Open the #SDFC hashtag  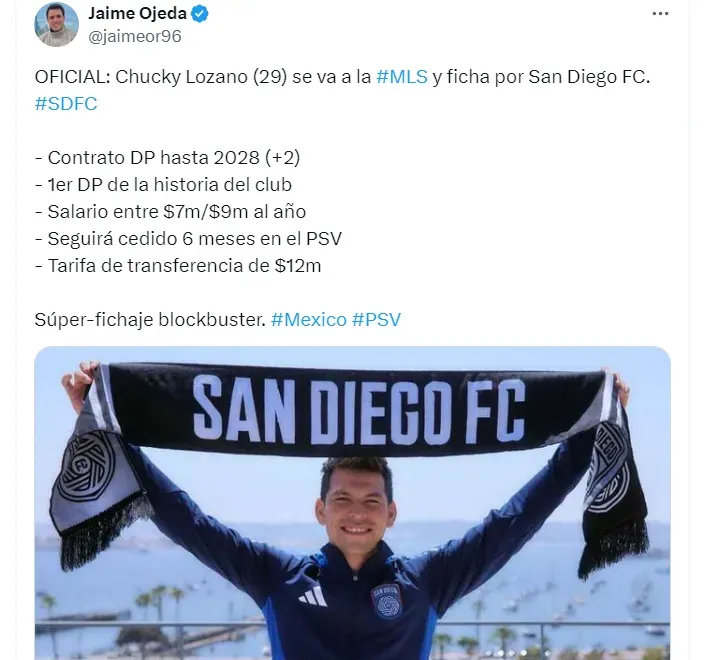click(66, 104)
